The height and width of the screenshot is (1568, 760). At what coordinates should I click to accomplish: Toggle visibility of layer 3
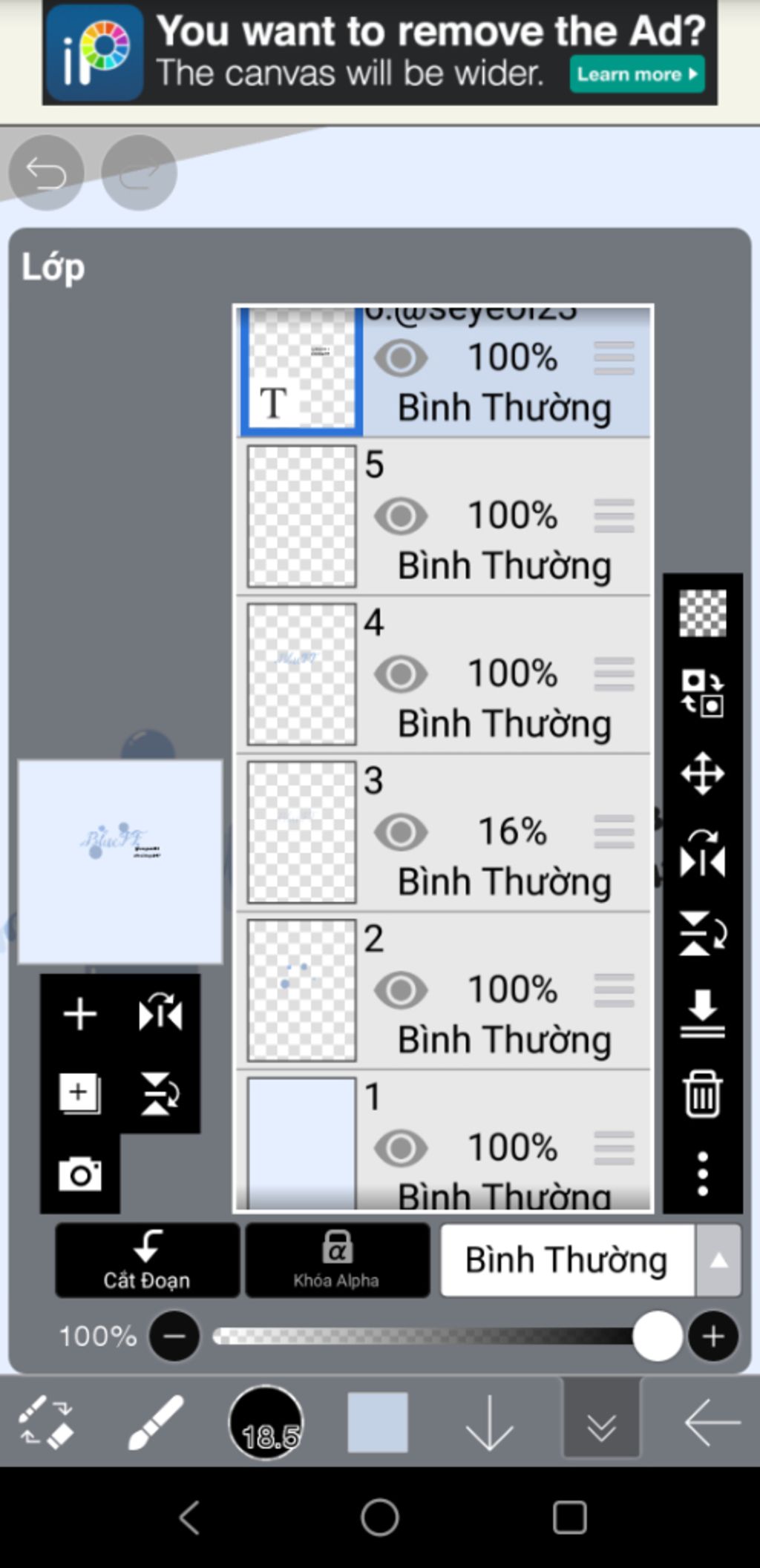click(x=401, y=831)
